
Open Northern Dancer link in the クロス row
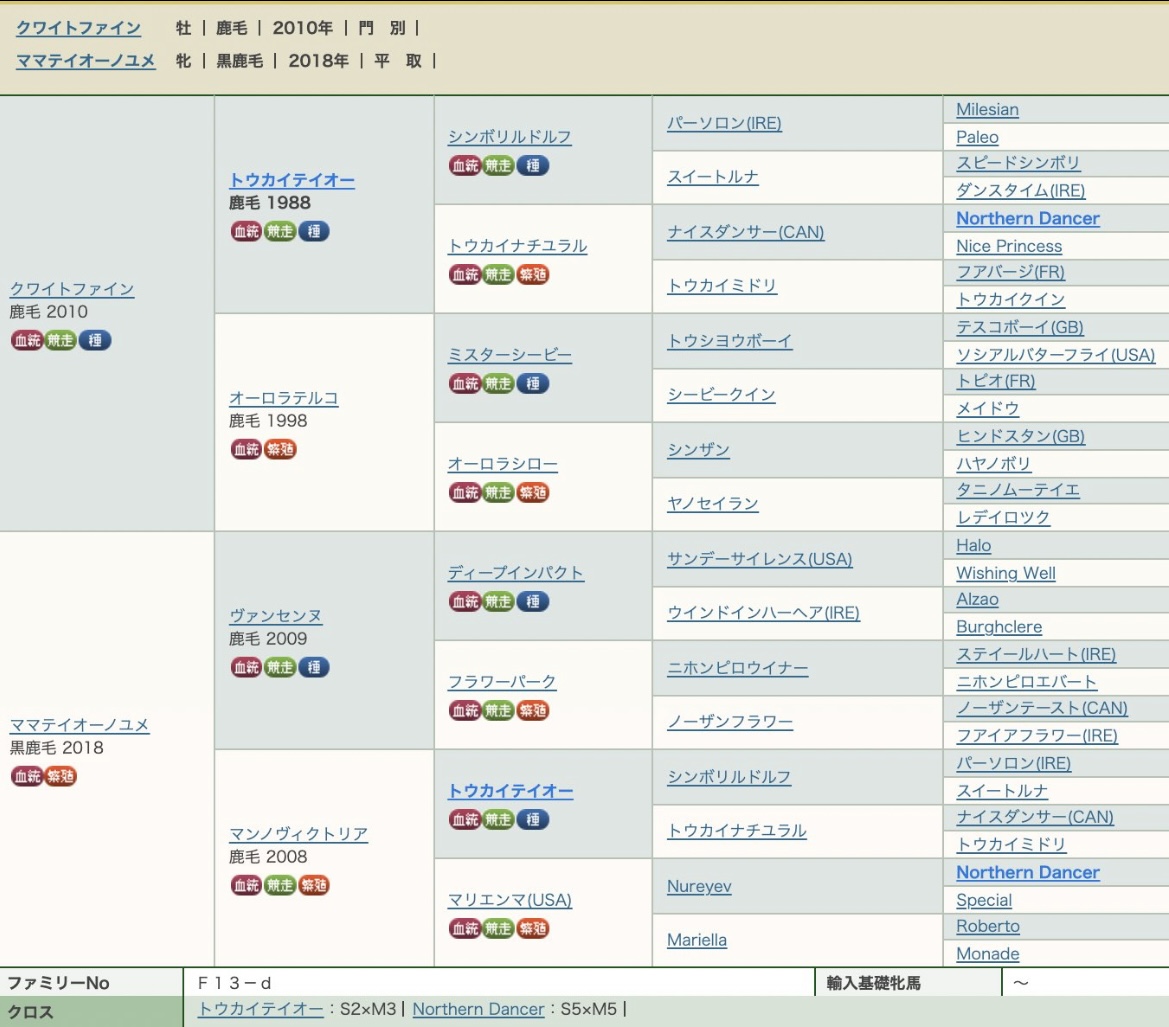point(478,1009)
